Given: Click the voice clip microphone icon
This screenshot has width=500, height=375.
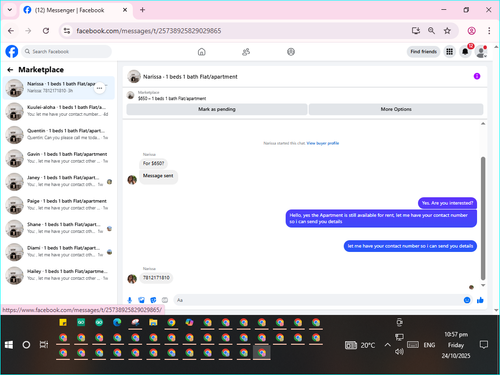Looking at the screenshot, I should tap(130, 300).
